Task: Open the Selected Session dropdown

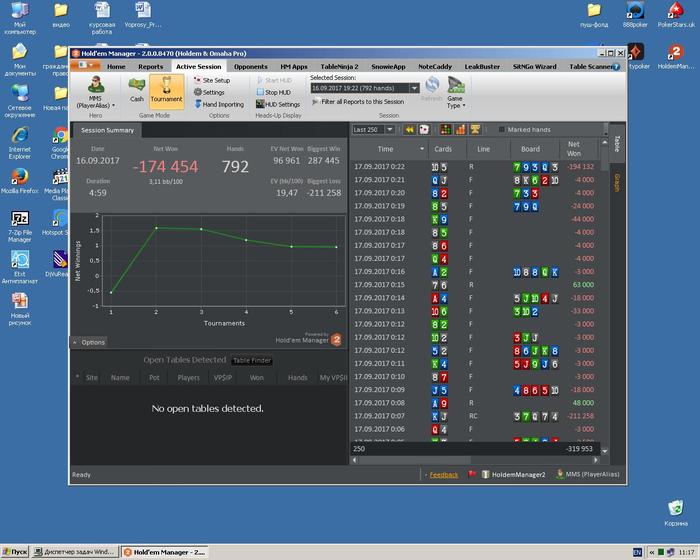Action: (414, 88)
